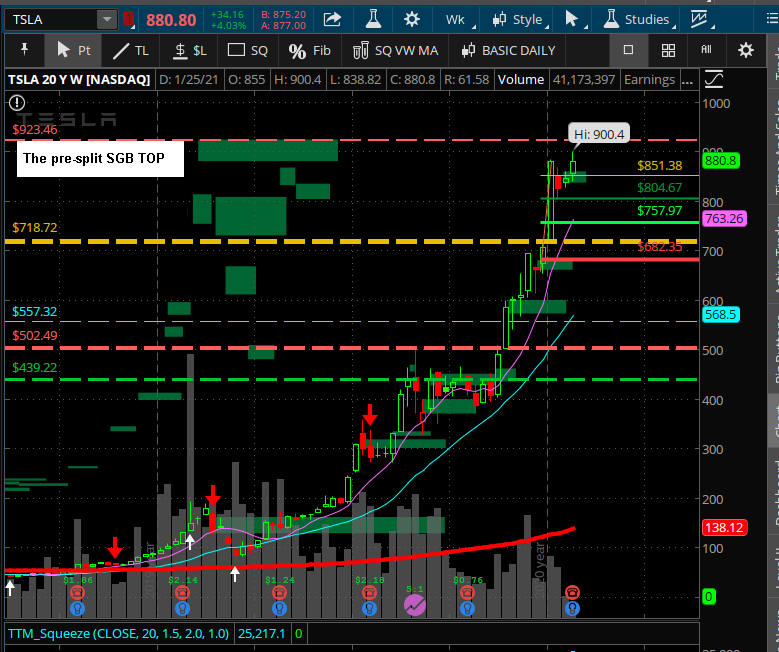
Task: Click the rightmost blue lightbulb icon
Action: 572,608
